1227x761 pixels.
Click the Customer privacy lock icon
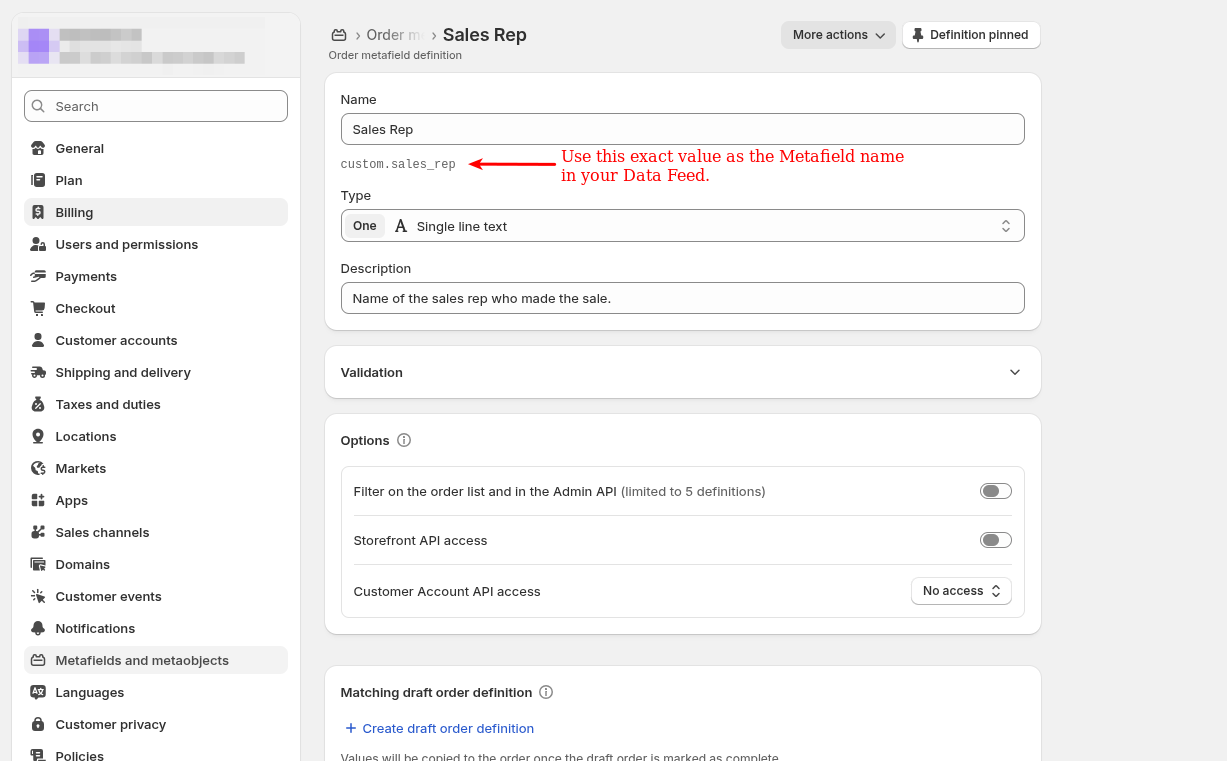click(38, 724)
